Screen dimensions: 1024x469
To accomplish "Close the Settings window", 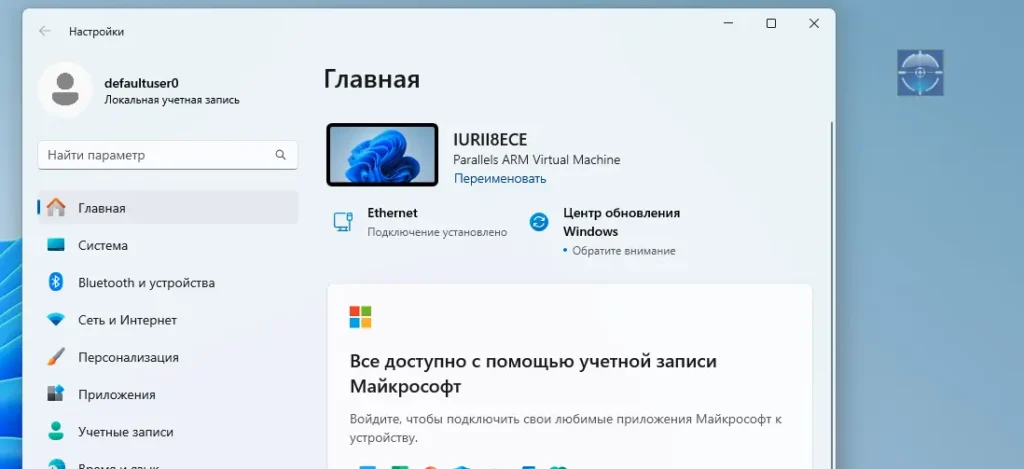I will 814,24.
